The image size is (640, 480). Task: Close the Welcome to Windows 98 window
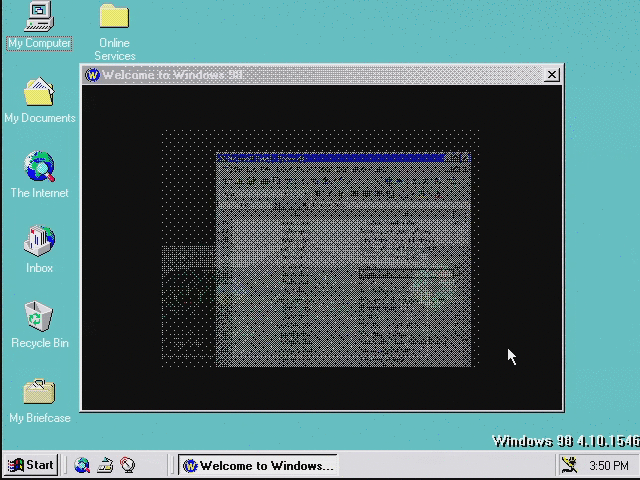point(551,75)
